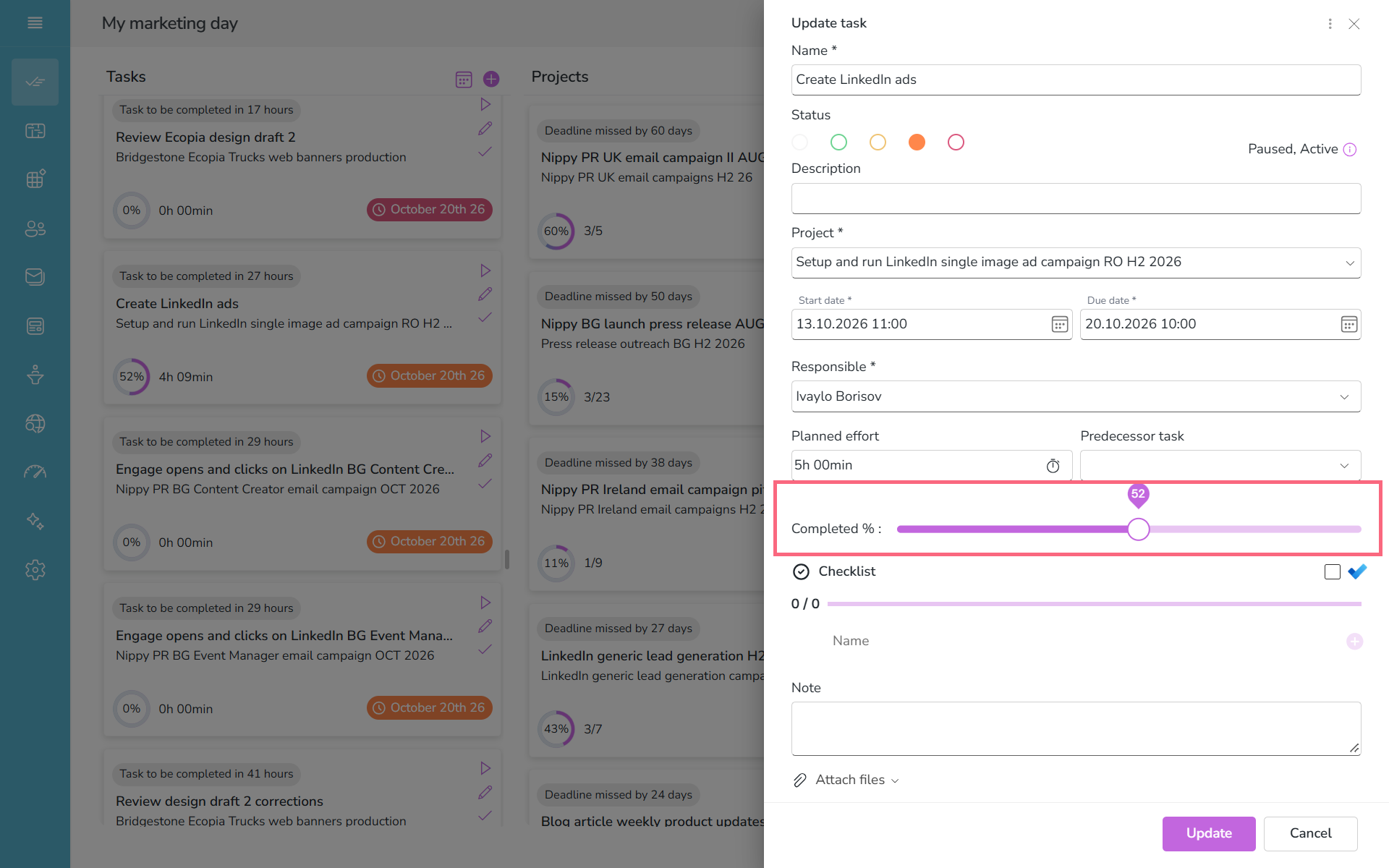This screenshot has height=868, width=1389.
Task: Open the table-grid sidebar icon
Action: coord(35,179)
